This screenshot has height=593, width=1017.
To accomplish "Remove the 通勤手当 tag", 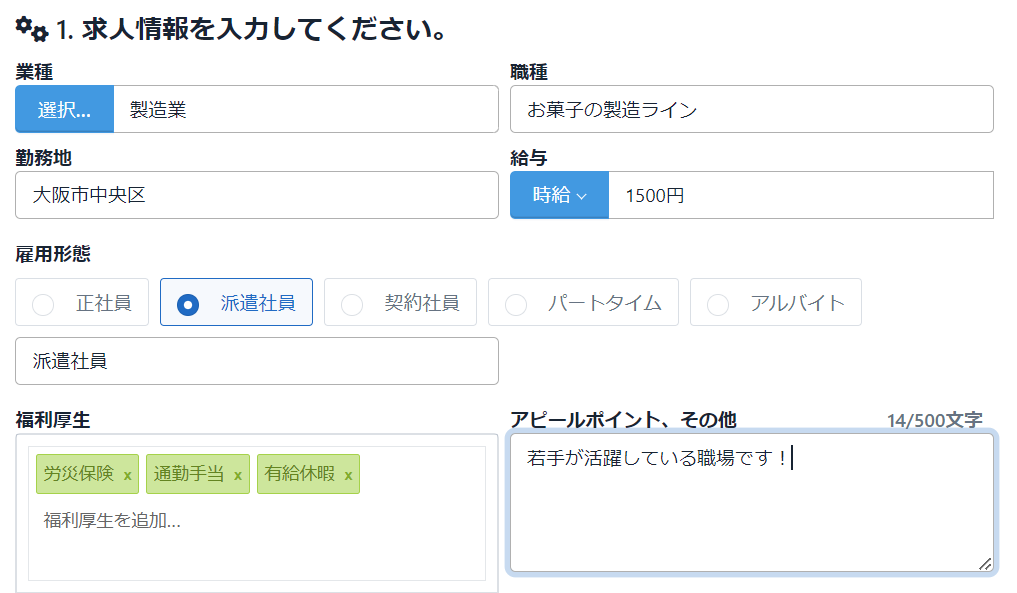I will [x=238, y=475].
